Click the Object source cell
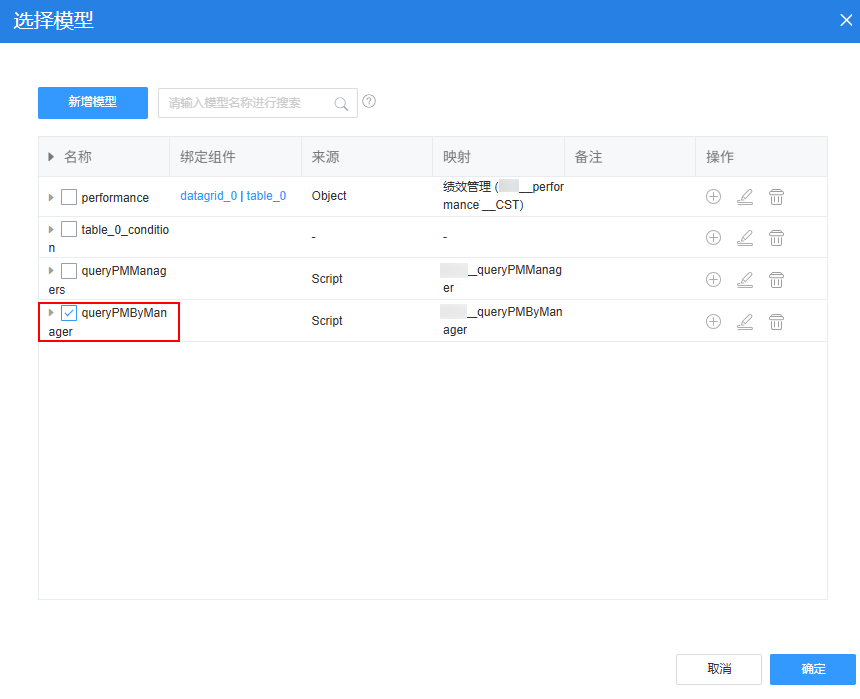Image resolution: width=860 pixels, height=699 pixels. 329,196
